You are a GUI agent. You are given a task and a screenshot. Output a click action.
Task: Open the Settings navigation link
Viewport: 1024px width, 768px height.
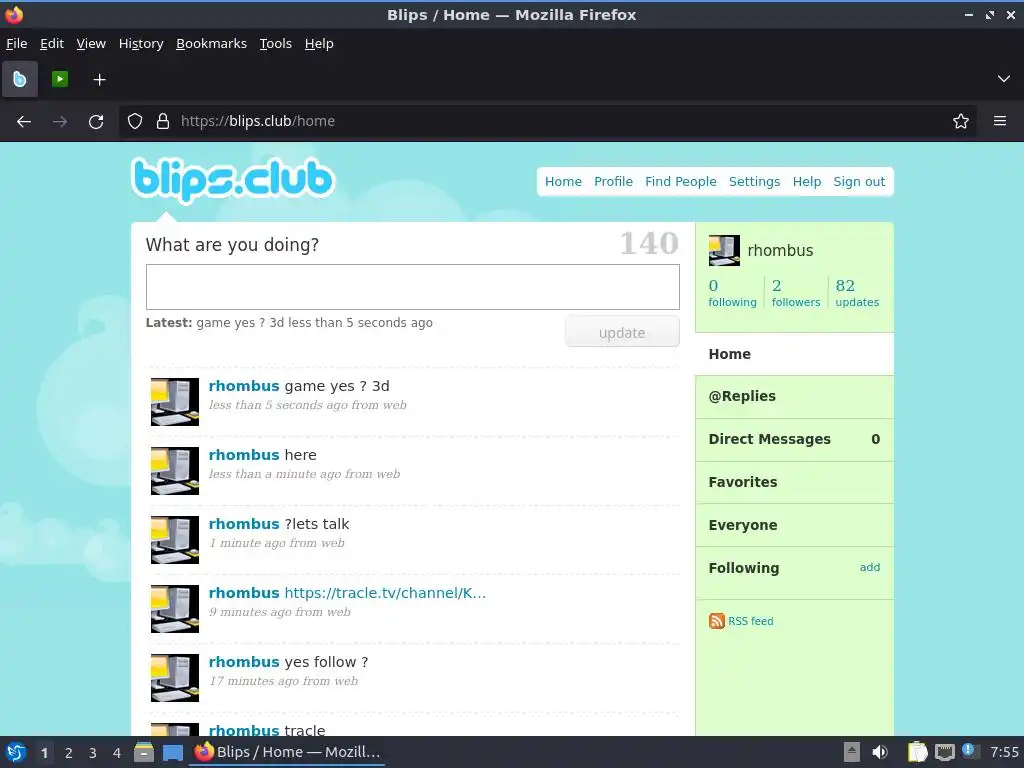click(x=754, y=182)
